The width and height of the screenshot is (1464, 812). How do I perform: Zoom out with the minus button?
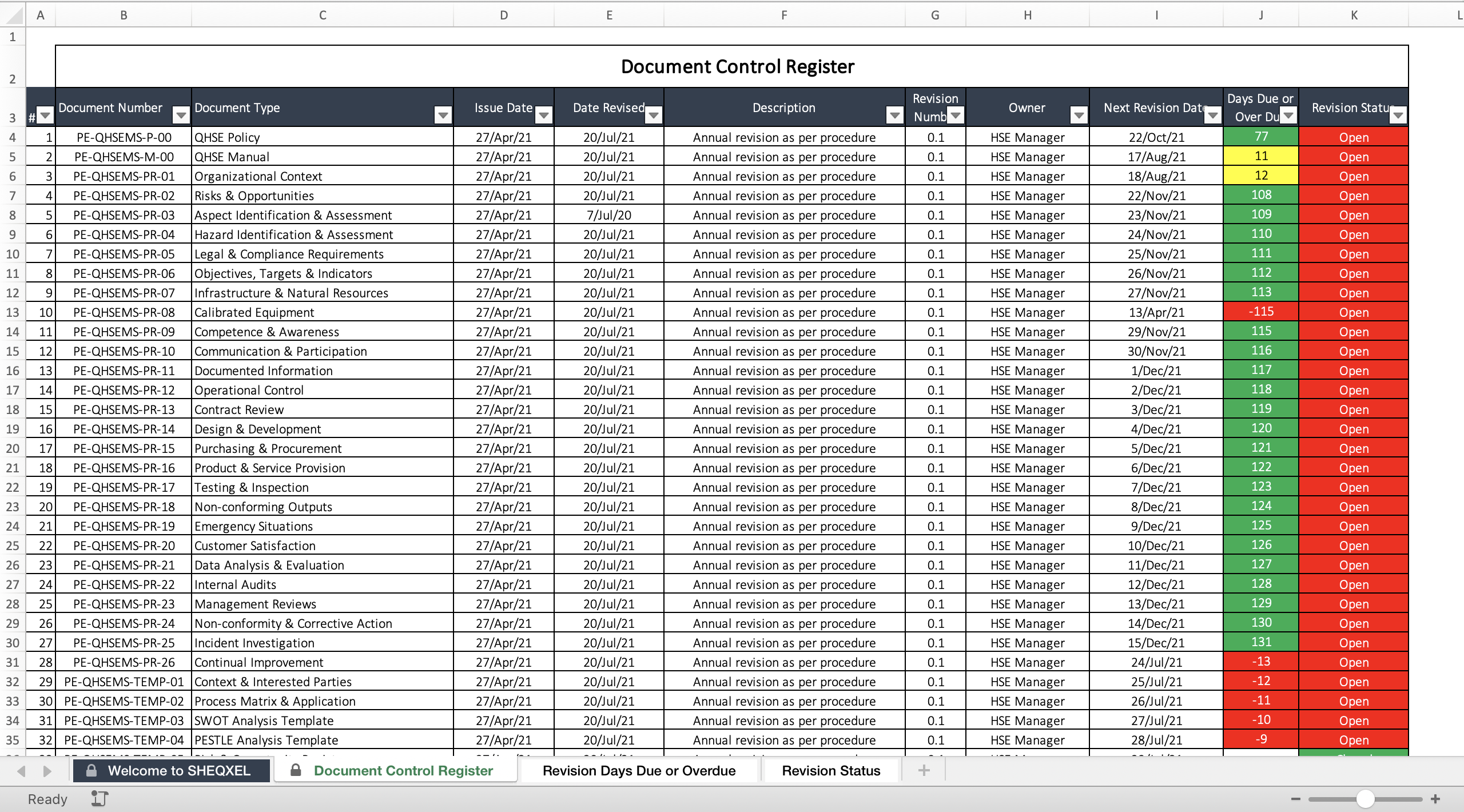pyautogui.click(x=1296, y=799)
